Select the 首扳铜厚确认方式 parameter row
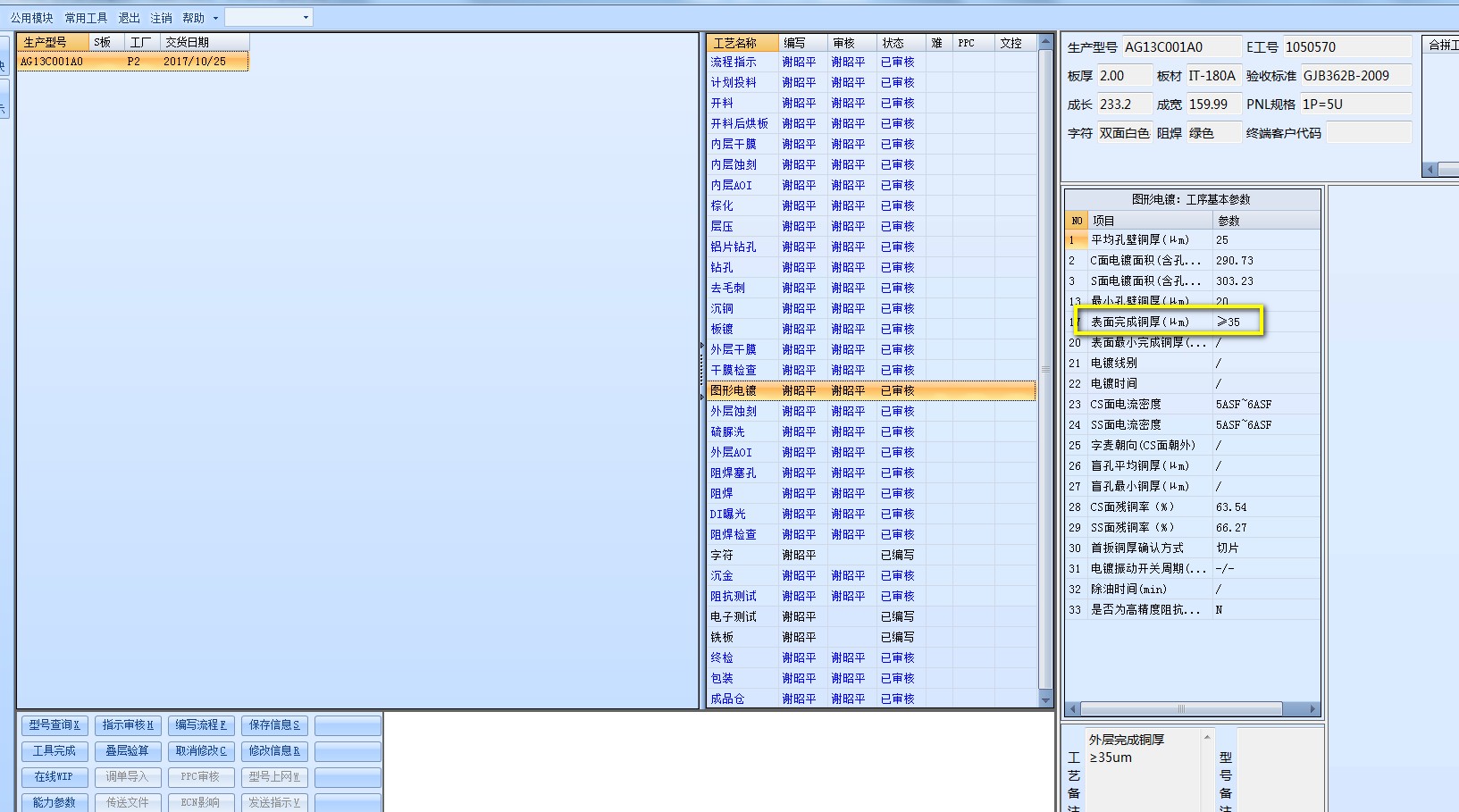Image resolution: width=1459 pixels, height=812 pixels. (1193, 548)
